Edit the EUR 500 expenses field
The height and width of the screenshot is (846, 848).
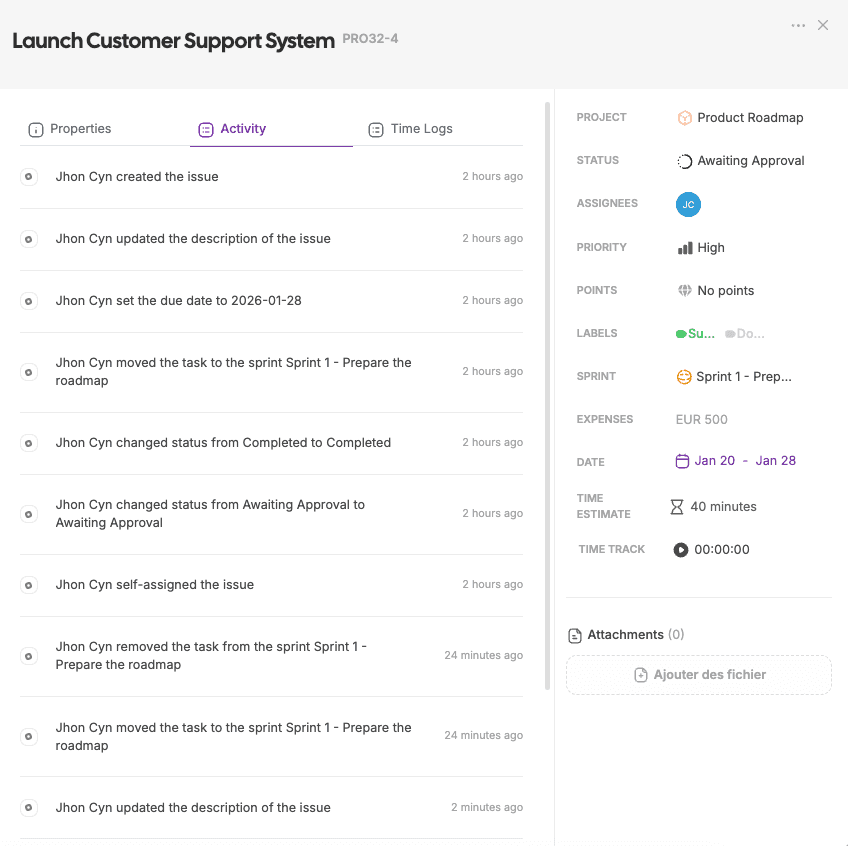(x=701, y=419)
